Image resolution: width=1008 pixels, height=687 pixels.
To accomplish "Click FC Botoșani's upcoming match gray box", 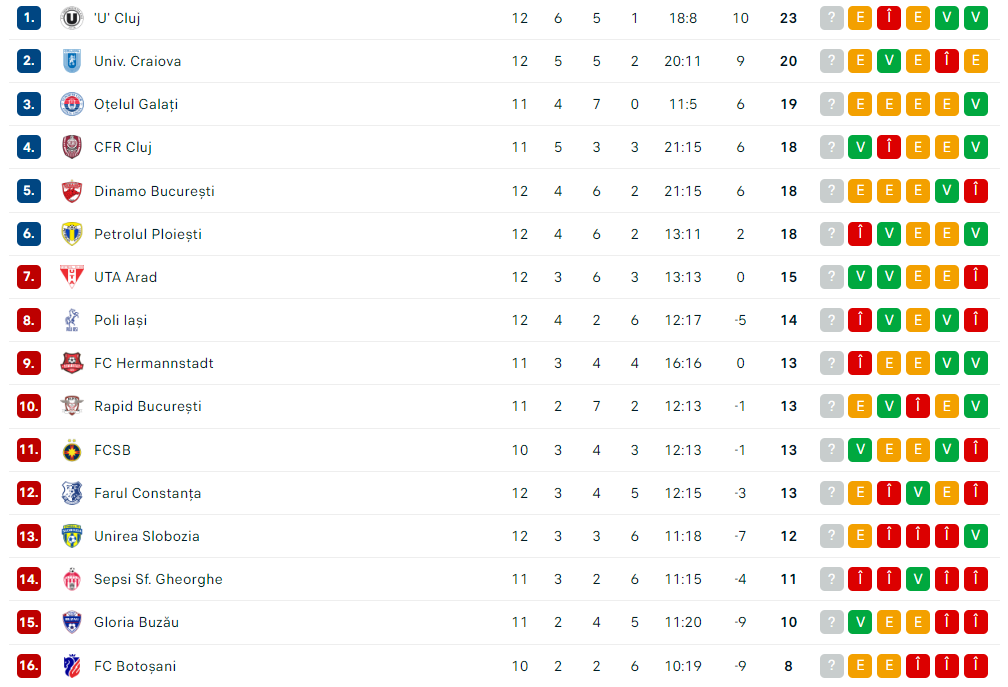I will pos(831,666).
